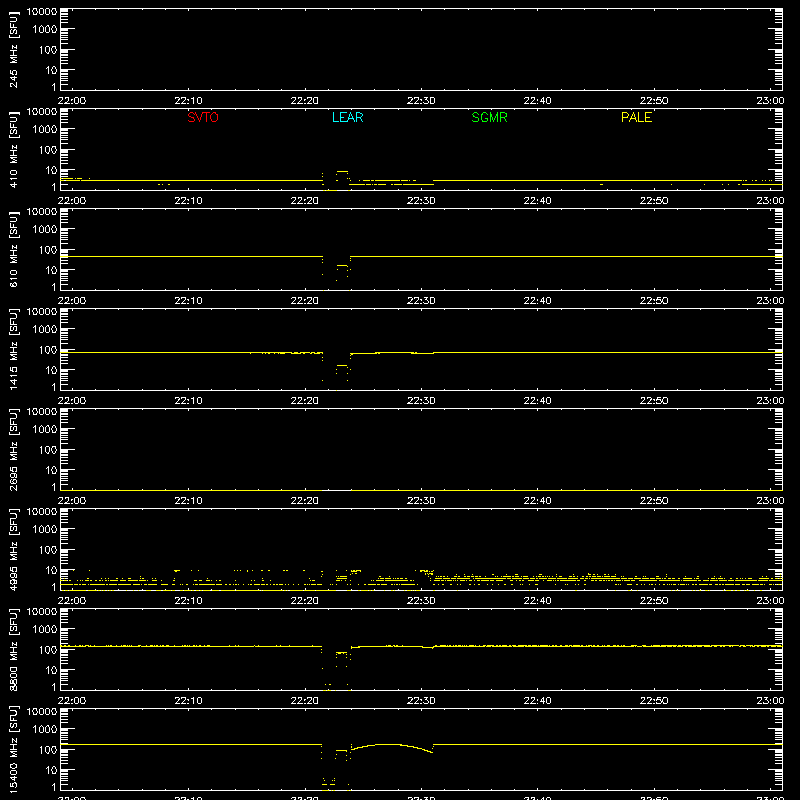The height and width of the screenshot is (800, 800).
Task: Click the red SVTO station label
Action: 203,117
